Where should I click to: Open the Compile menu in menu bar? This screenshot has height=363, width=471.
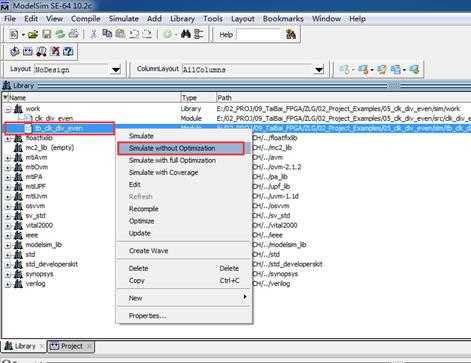[86, 19]
